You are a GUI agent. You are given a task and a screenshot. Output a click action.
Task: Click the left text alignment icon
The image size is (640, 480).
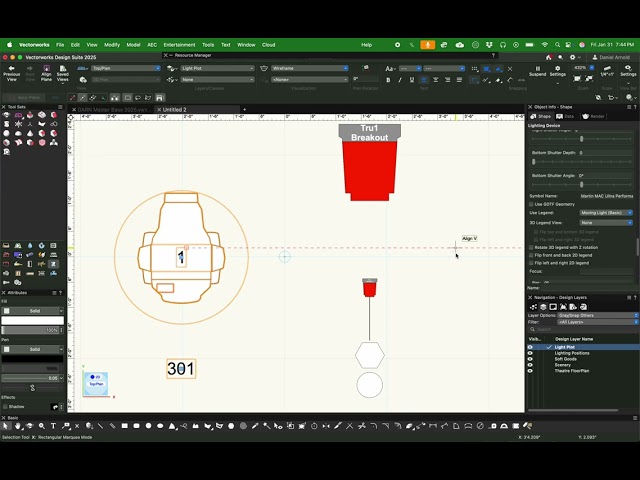point(424,80)
